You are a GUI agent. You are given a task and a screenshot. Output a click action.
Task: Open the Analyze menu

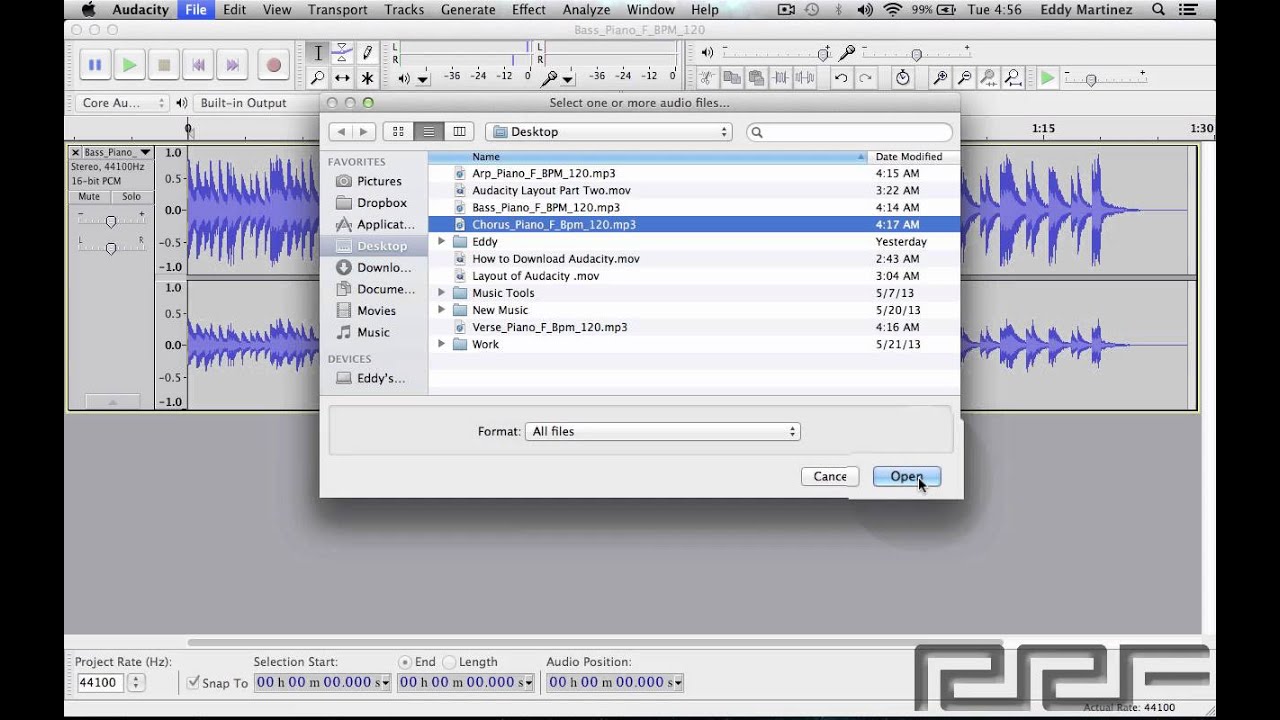pos(586,9)
